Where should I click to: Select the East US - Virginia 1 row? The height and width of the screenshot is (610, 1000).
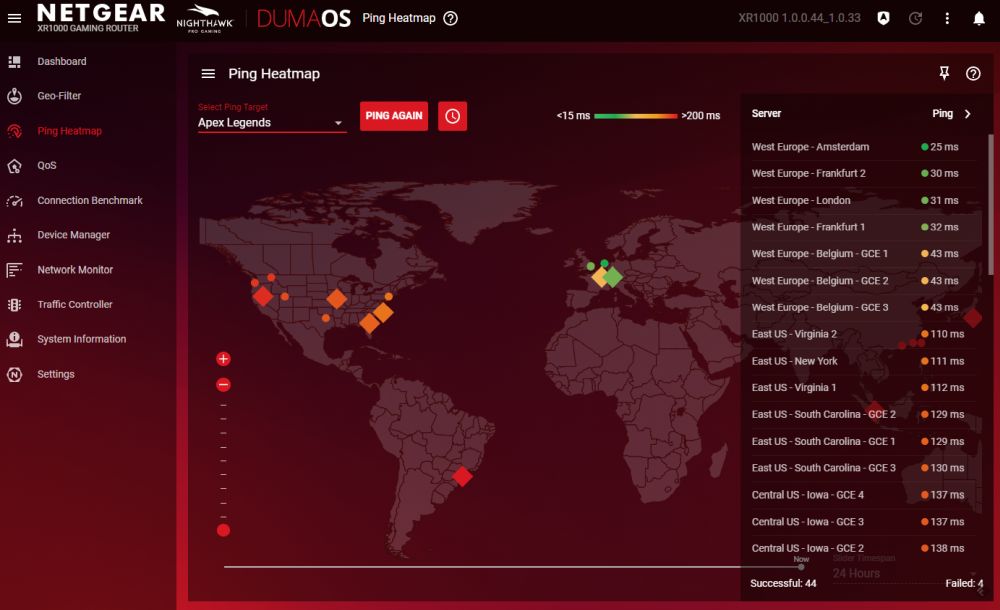click(864, 388)
